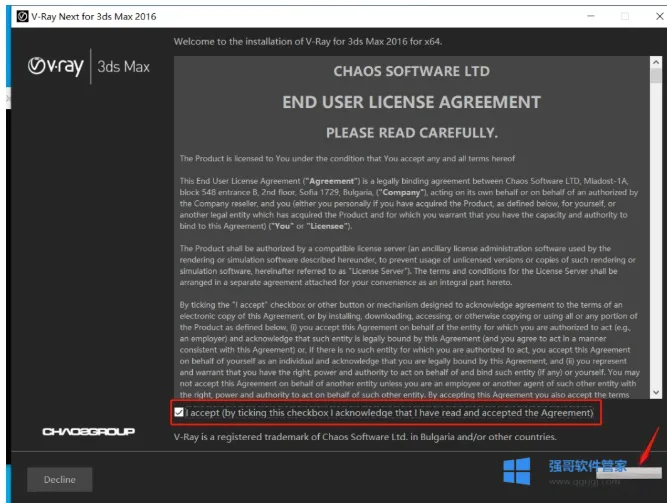Click the license scrollbar down arrow

656,392
